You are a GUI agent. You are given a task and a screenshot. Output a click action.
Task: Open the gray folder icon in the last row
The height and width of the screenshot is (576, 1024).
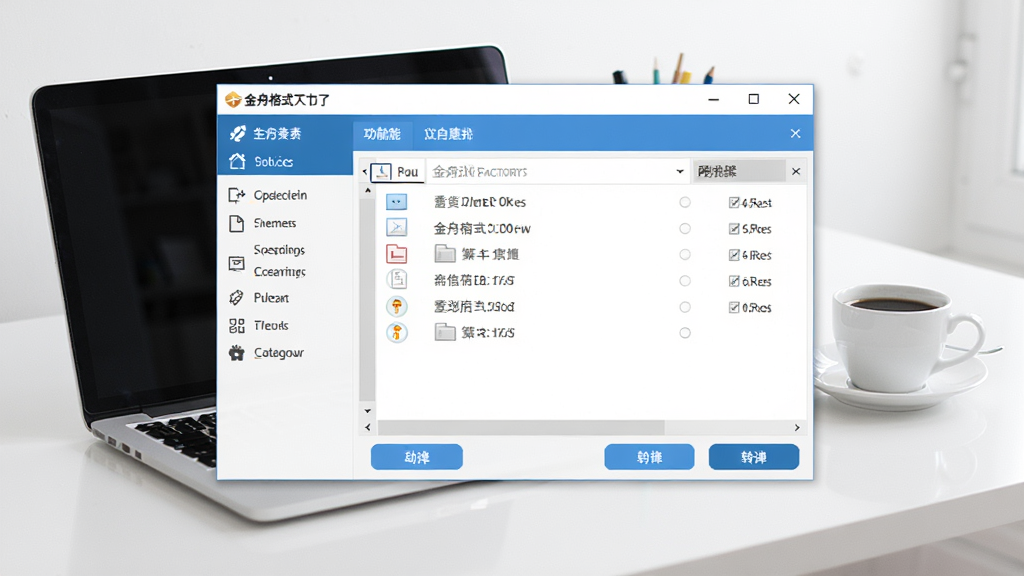445,332
